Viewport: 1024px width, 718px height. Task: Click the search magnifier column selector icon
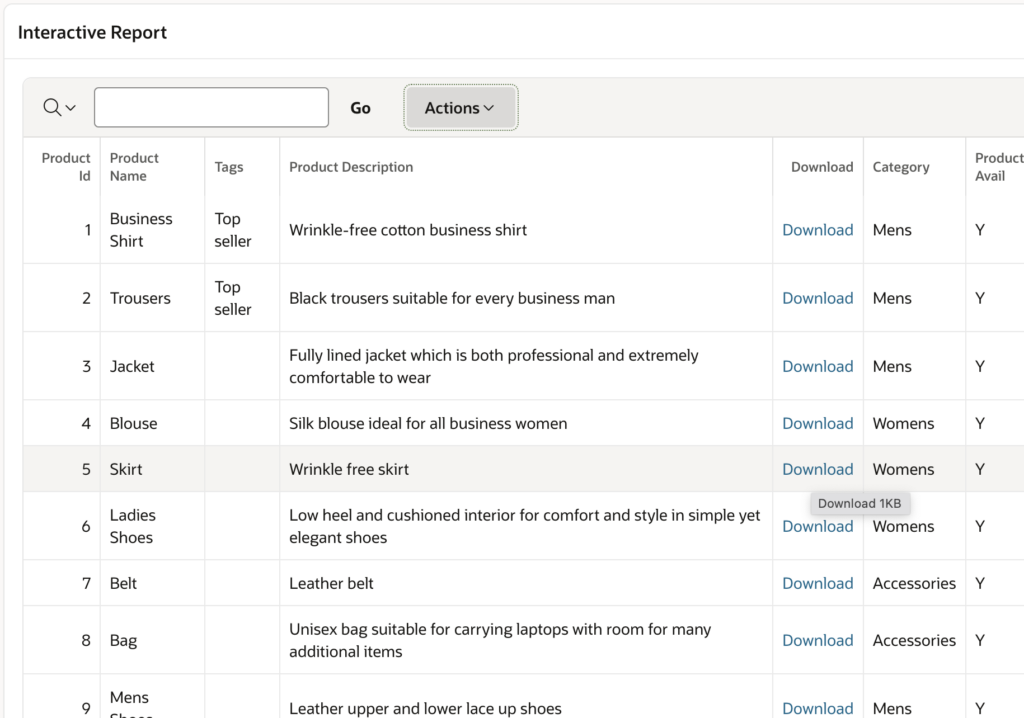click(x=59, y=108)
